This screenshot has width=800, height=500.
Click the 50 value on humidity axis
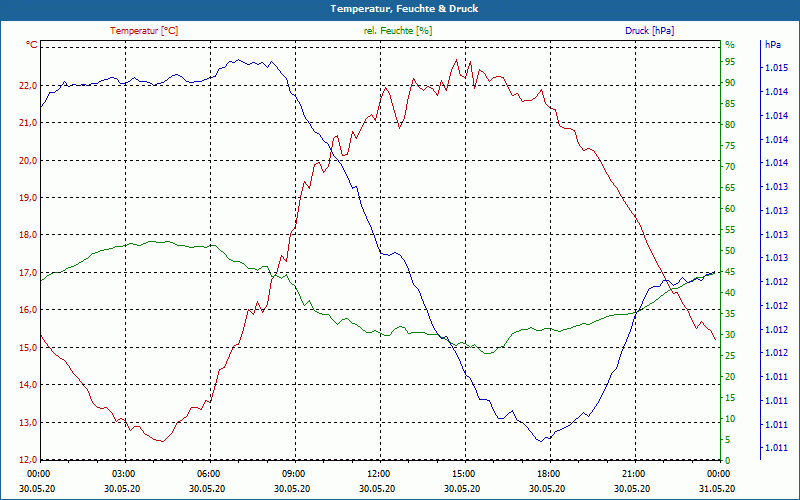(730, 251)
